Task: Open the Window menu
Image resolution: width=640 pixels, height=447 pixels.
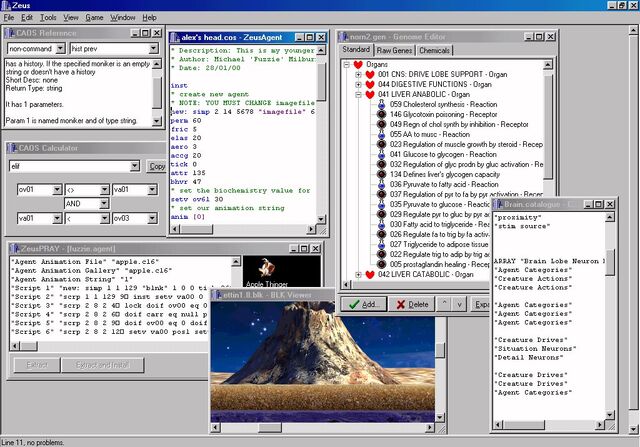Action: pos(122,18)
